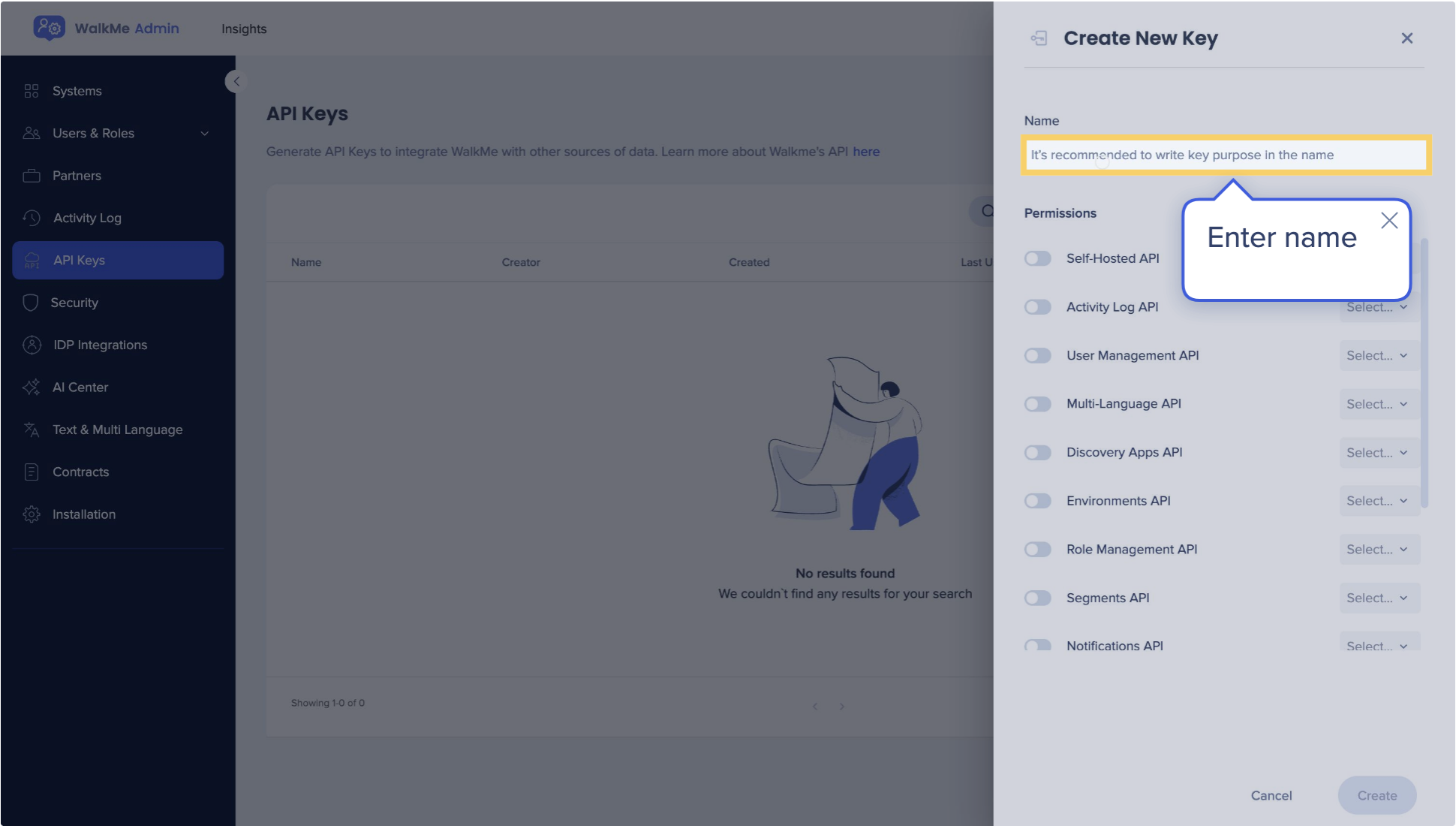This screenshot has height=826, width=1456.
Task: Click the IDP Integrations person icon
Action: point(32,345)
